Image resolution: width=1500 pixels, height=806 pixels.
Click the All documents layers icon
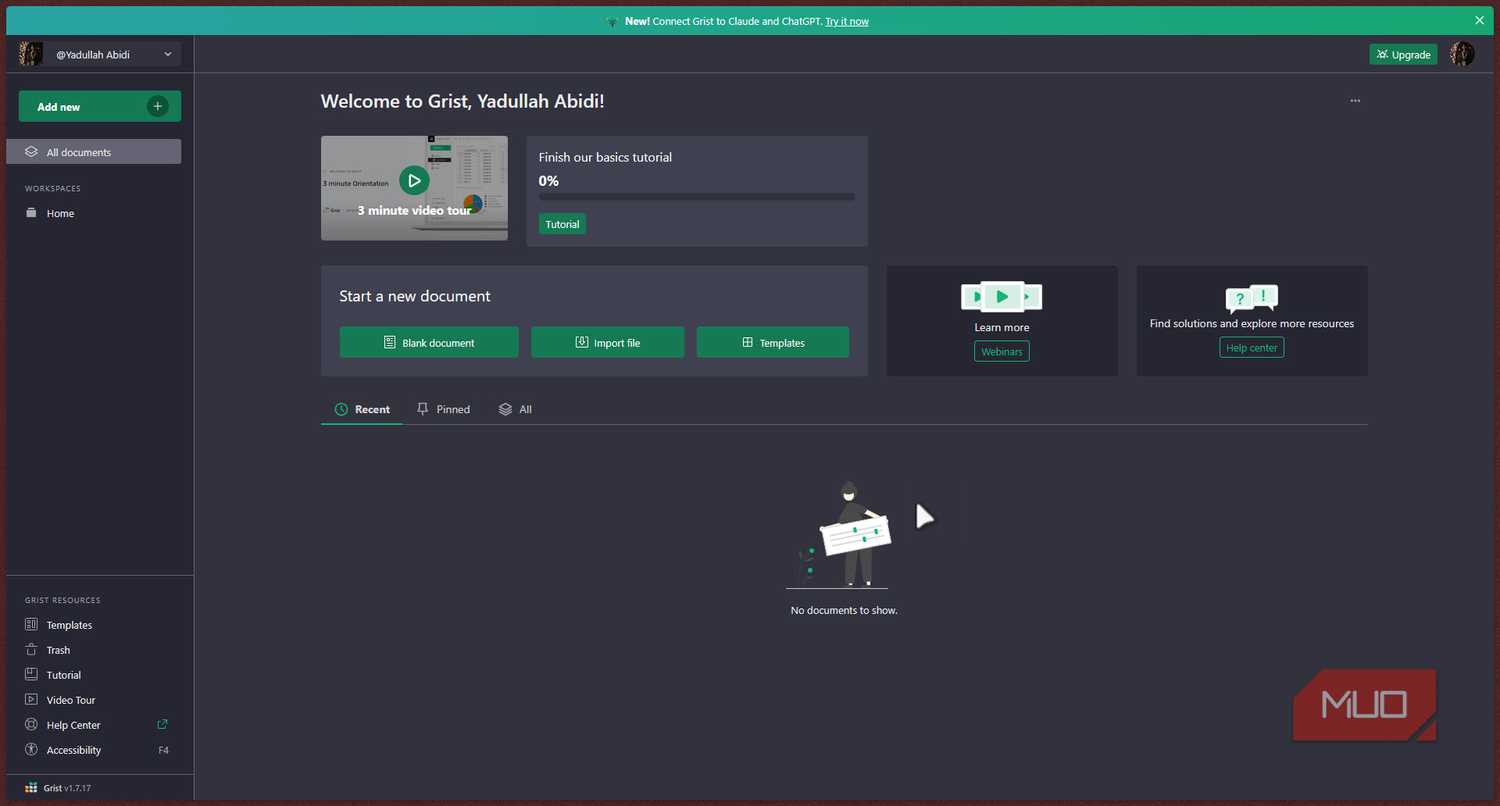click(31, 152)
